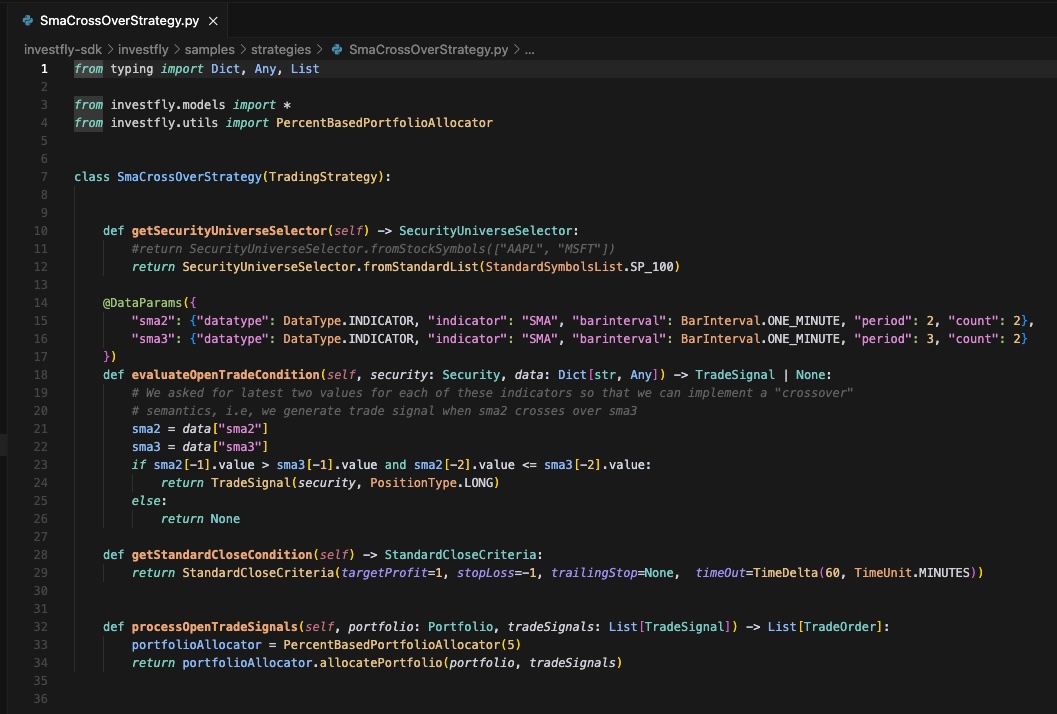Click PercentBasedPortfolioAllocator import on line 4
The height and width of the screenshot is (714, 1057).
384,123
